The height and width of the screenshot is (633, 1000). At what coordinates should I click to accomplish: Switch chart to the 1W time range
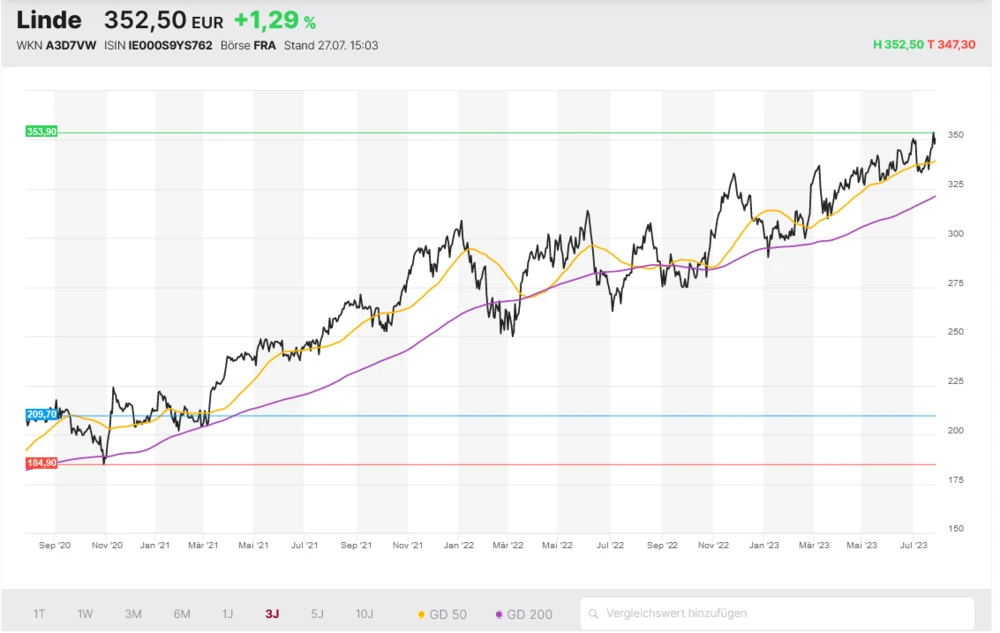[x=85, y=614]
